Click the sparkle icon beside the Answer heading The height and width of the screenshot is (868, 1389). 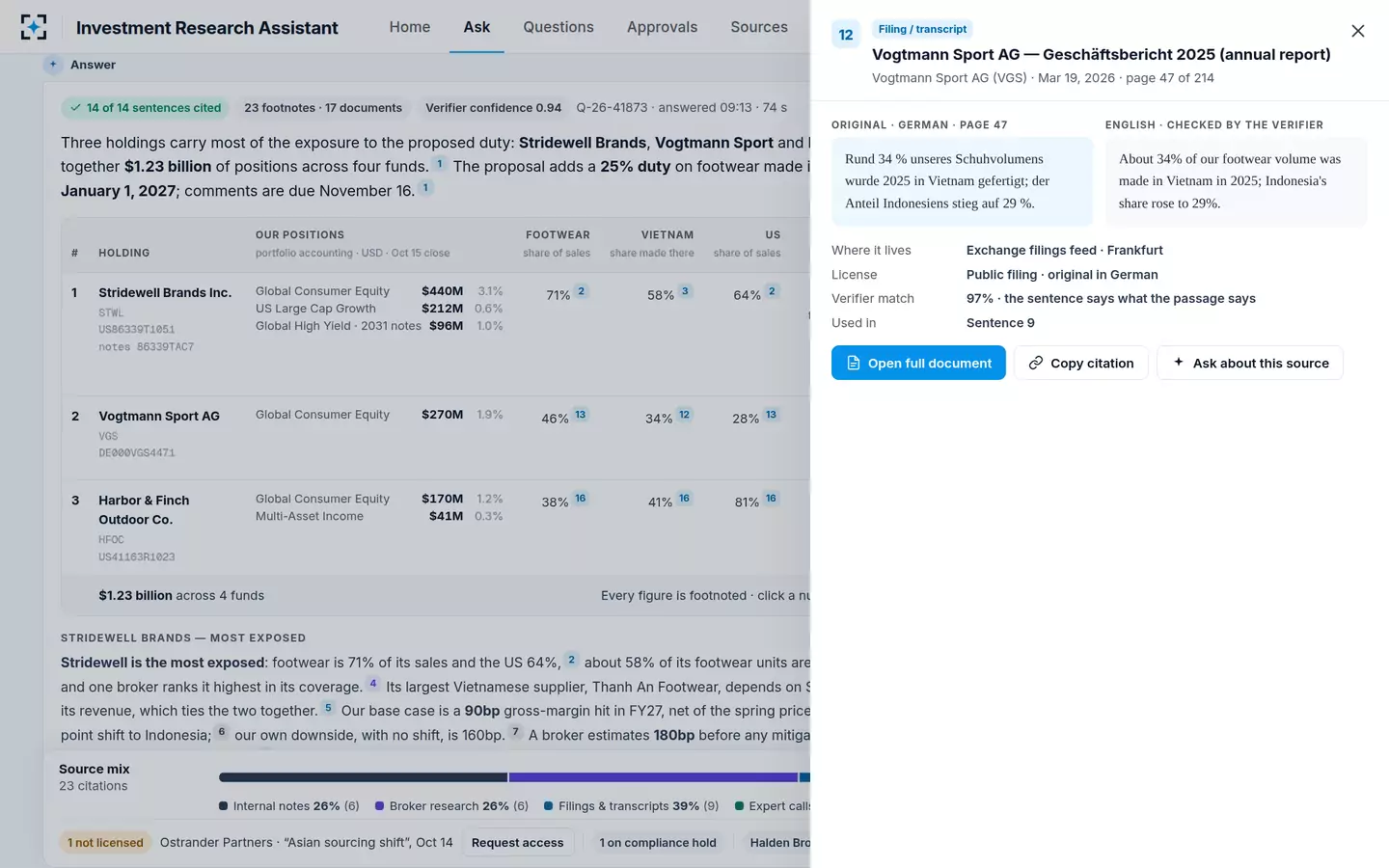click(x=53, y=65)
